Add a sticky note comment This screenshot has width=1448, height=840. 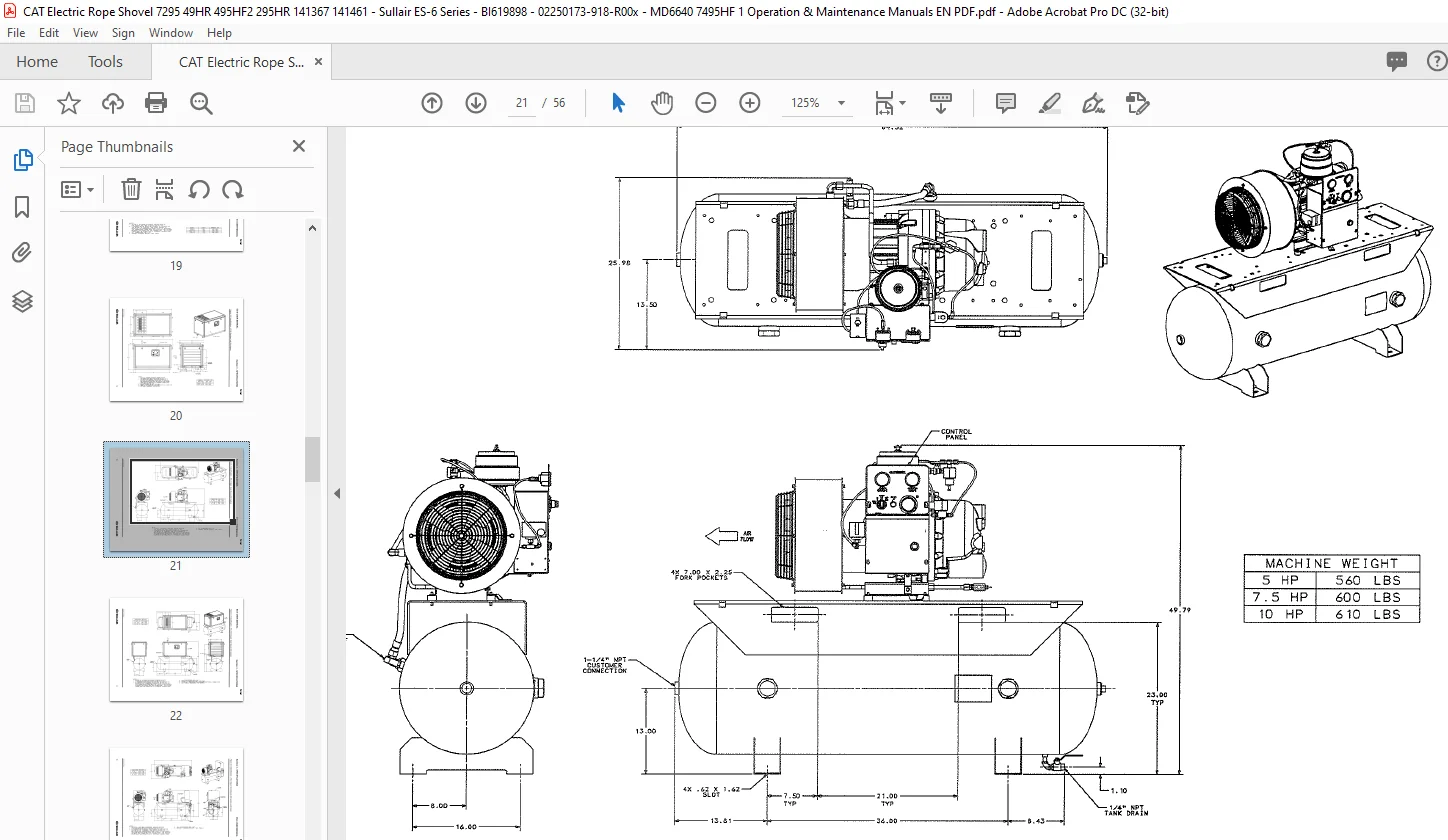point(1006,103)
